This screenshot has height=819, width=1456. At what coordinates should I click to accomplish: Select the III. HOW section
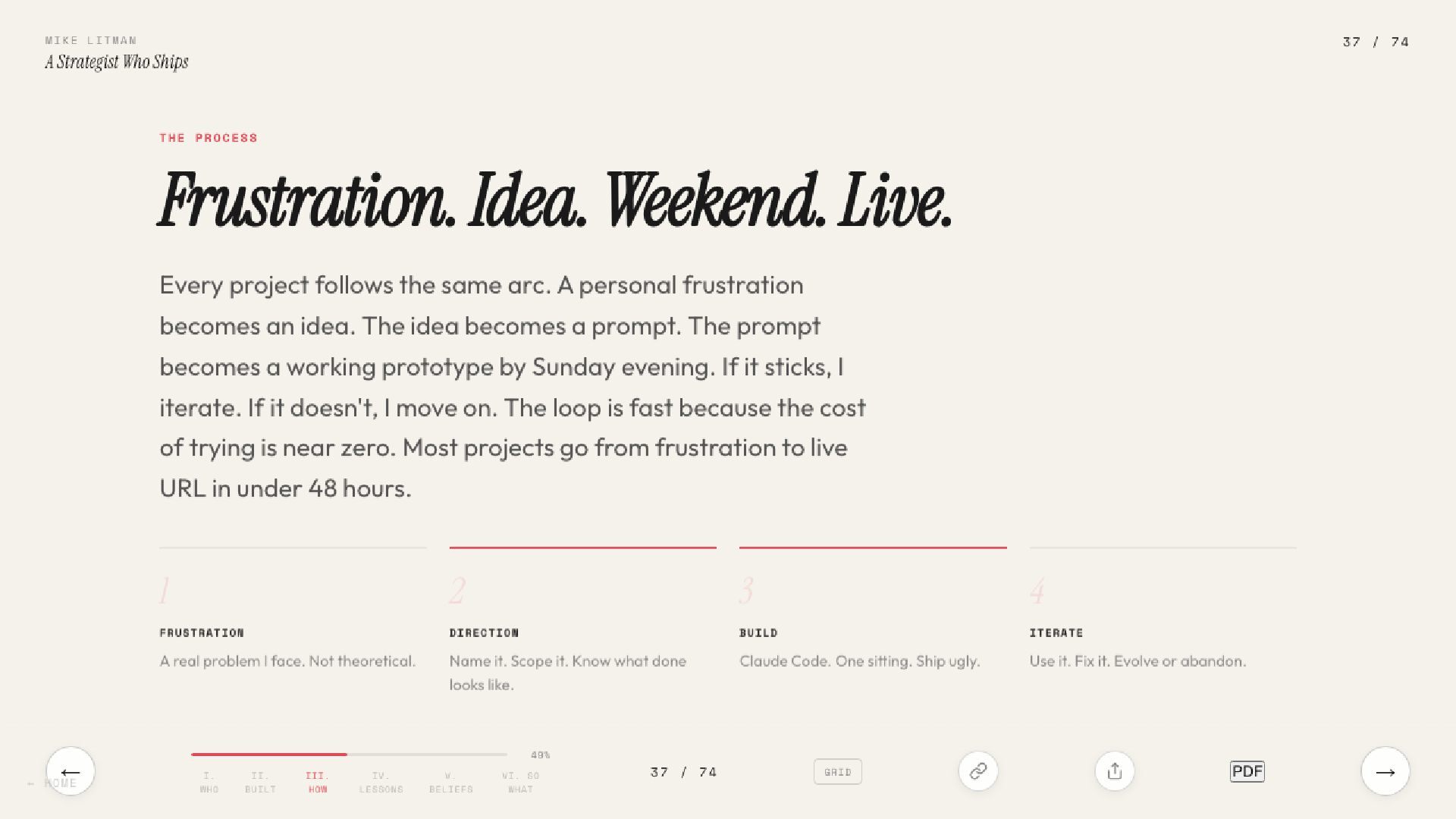pyautogui.click(x=318, y=783)
